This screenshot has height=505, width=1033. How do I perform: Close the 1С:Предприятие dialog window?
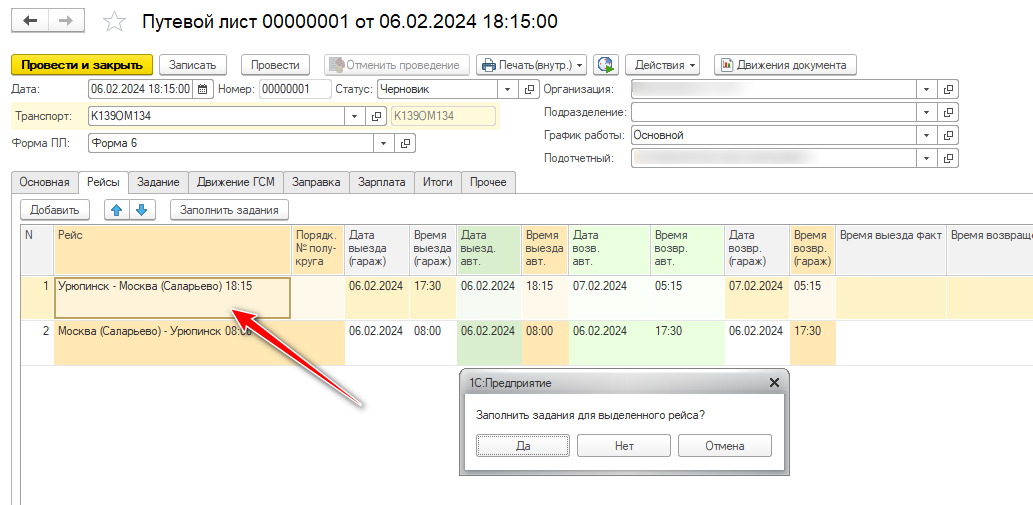774,383
